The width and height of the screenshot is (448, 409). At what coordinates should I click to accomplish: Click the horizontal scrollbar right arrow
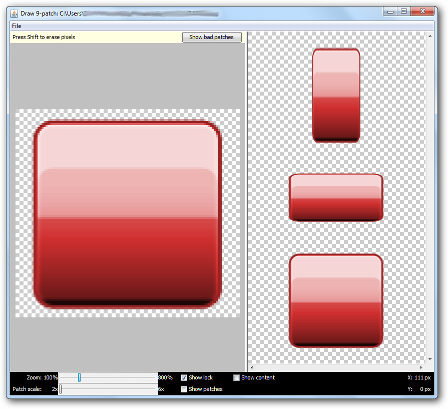tap(421, 367)
